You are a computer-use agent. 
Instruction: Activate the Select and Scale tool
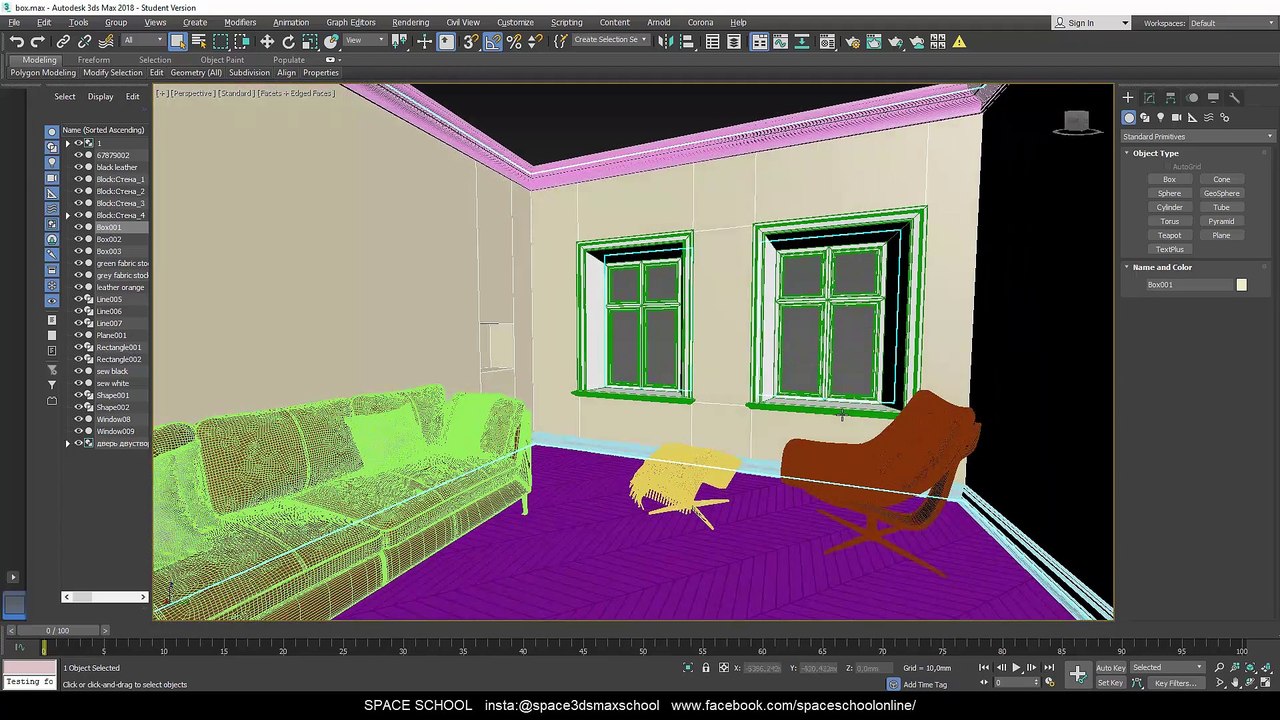pyautogui.click(x=310, y=41)
